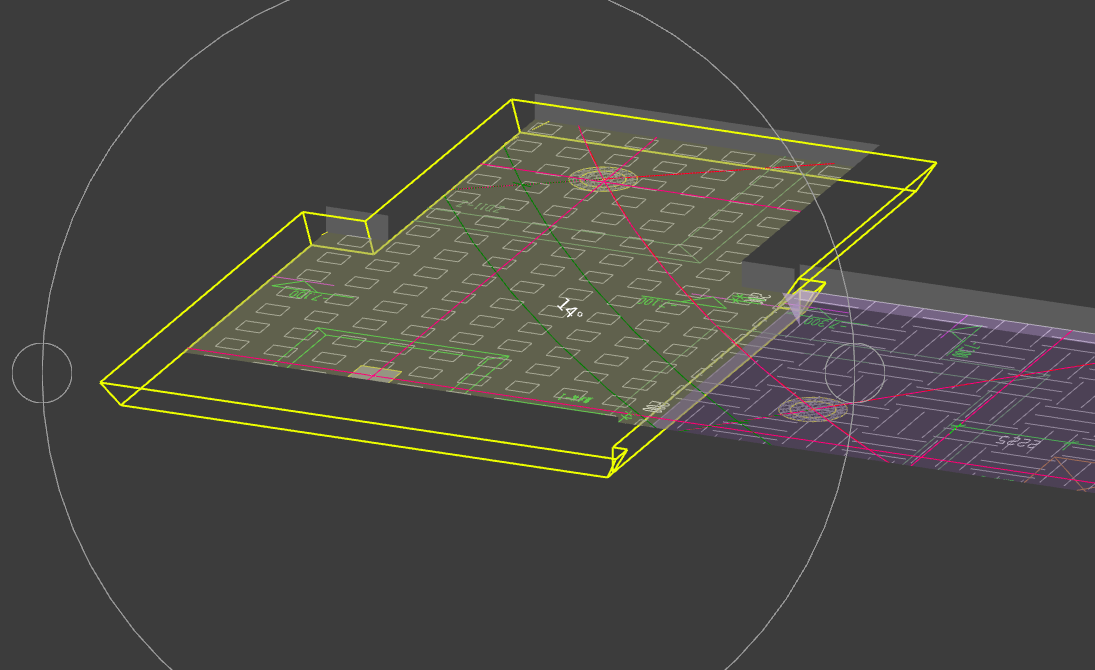
Task: Grab the small orbit handle circle on the dark background
Action: point(42,373)
